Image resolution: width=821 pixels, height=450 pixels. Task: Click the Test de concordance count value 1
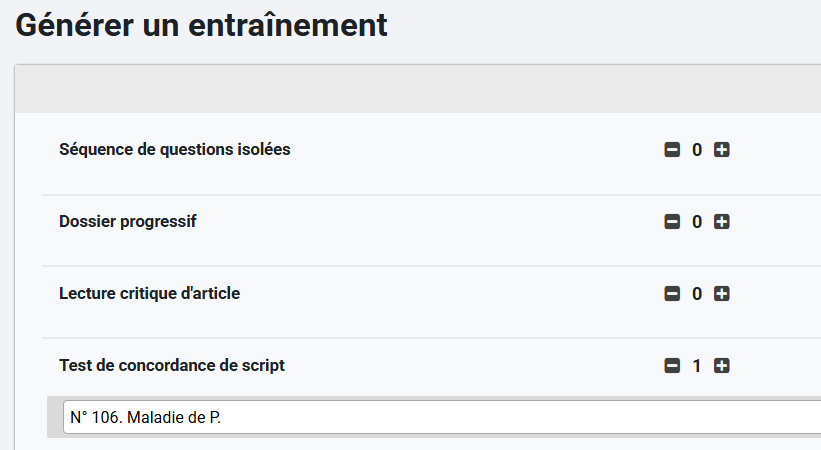697,366
